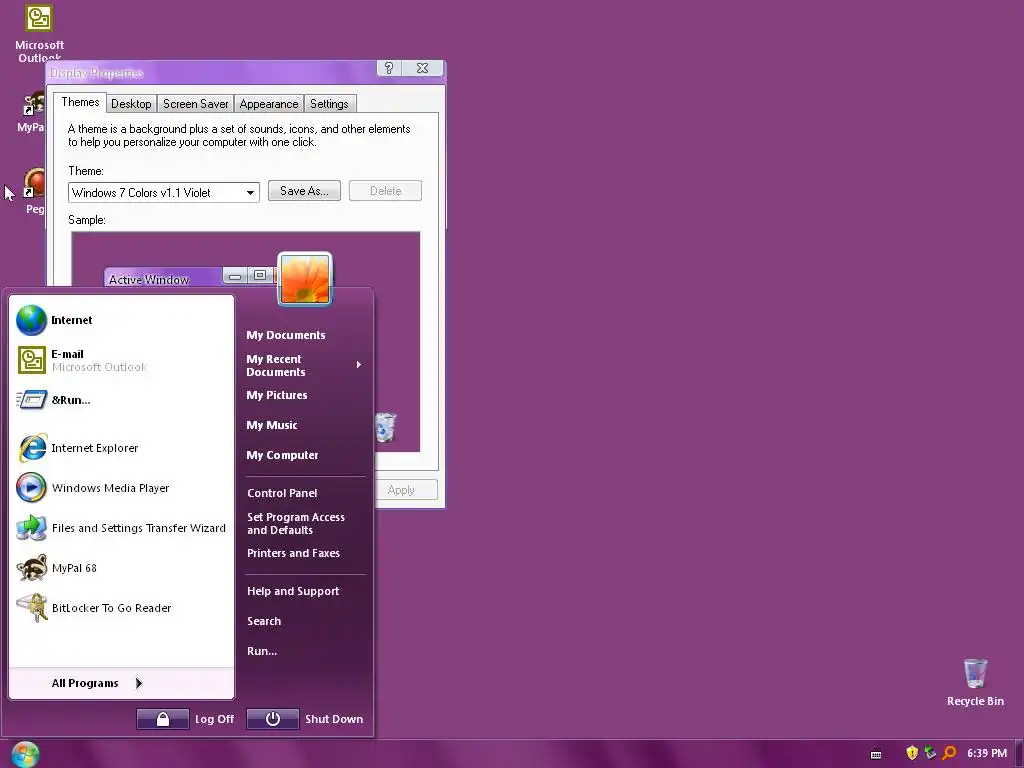Open My Documents from Start menu

tap(285, 335)
